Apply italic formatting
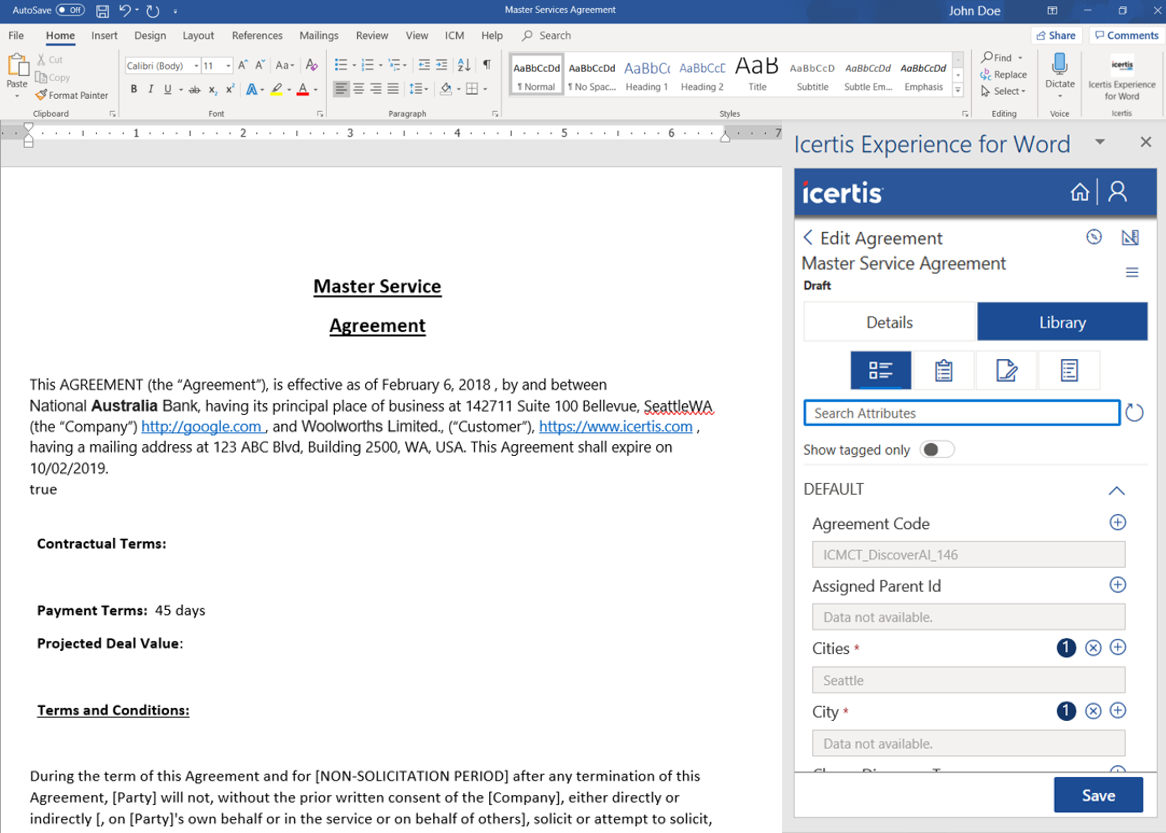The image size is (1166, 833). point(151,89)
